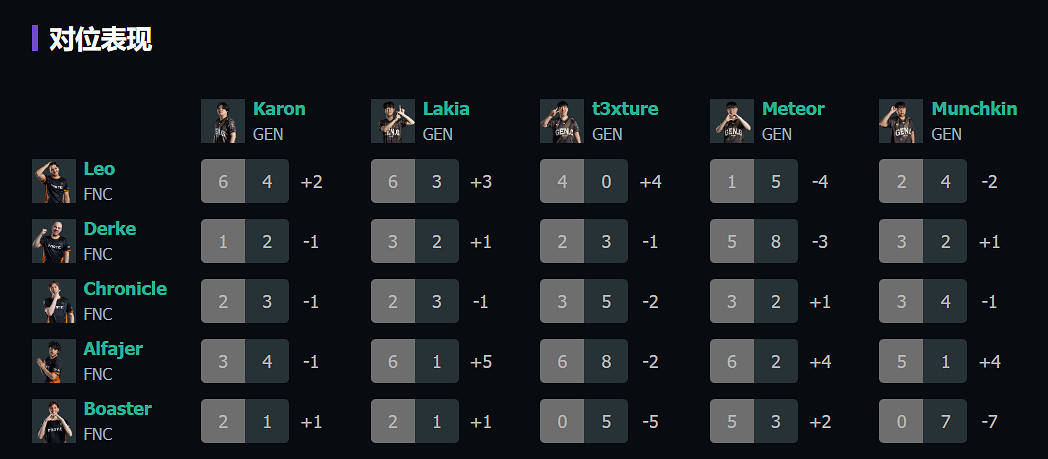Open Boaster's player portrait
This screenshot has height=459, width=1048.
point(53,421)
